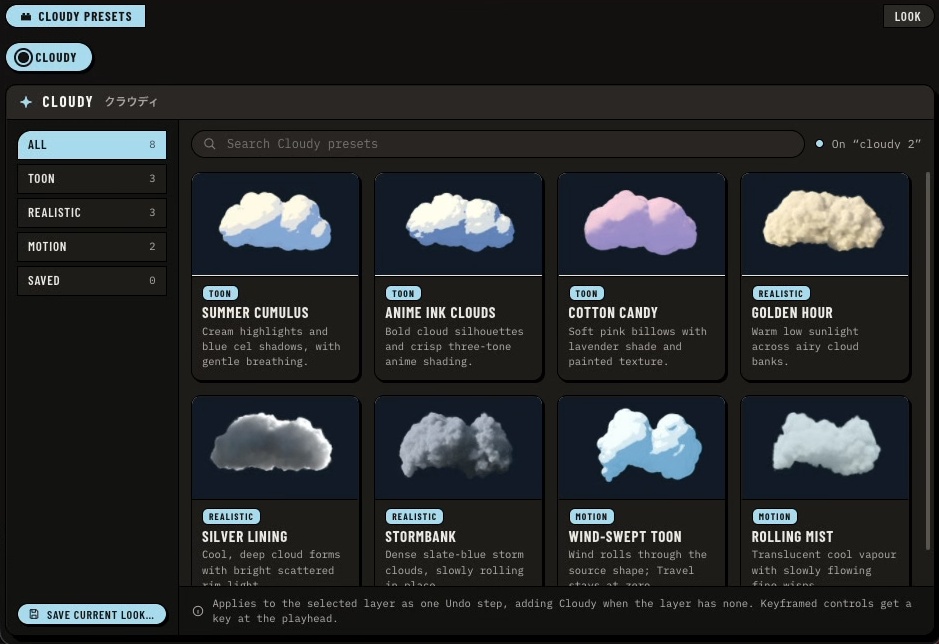The image size is (939, 644).
Task: Open the Look button
Action: [x=907, y=16]
